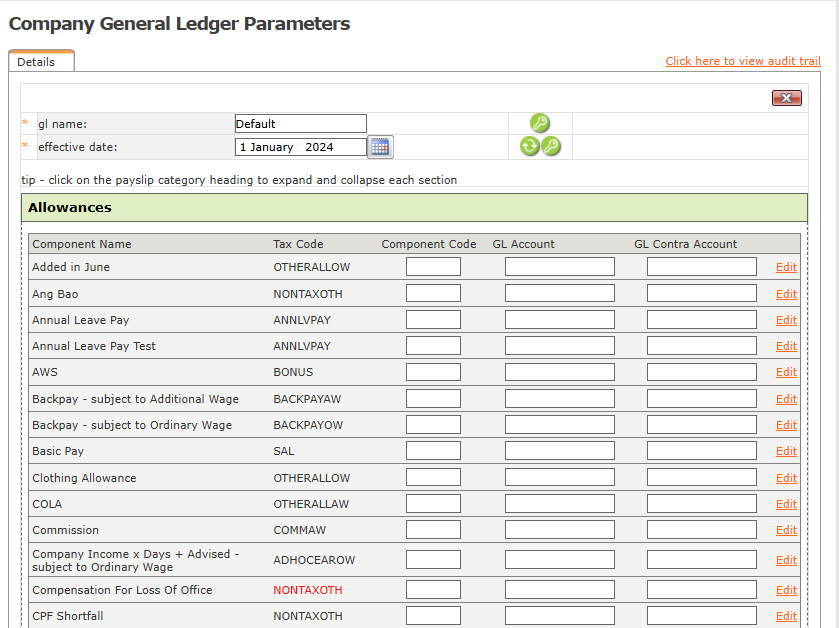Click GL Contra Account field for COLA

point(701,504)
